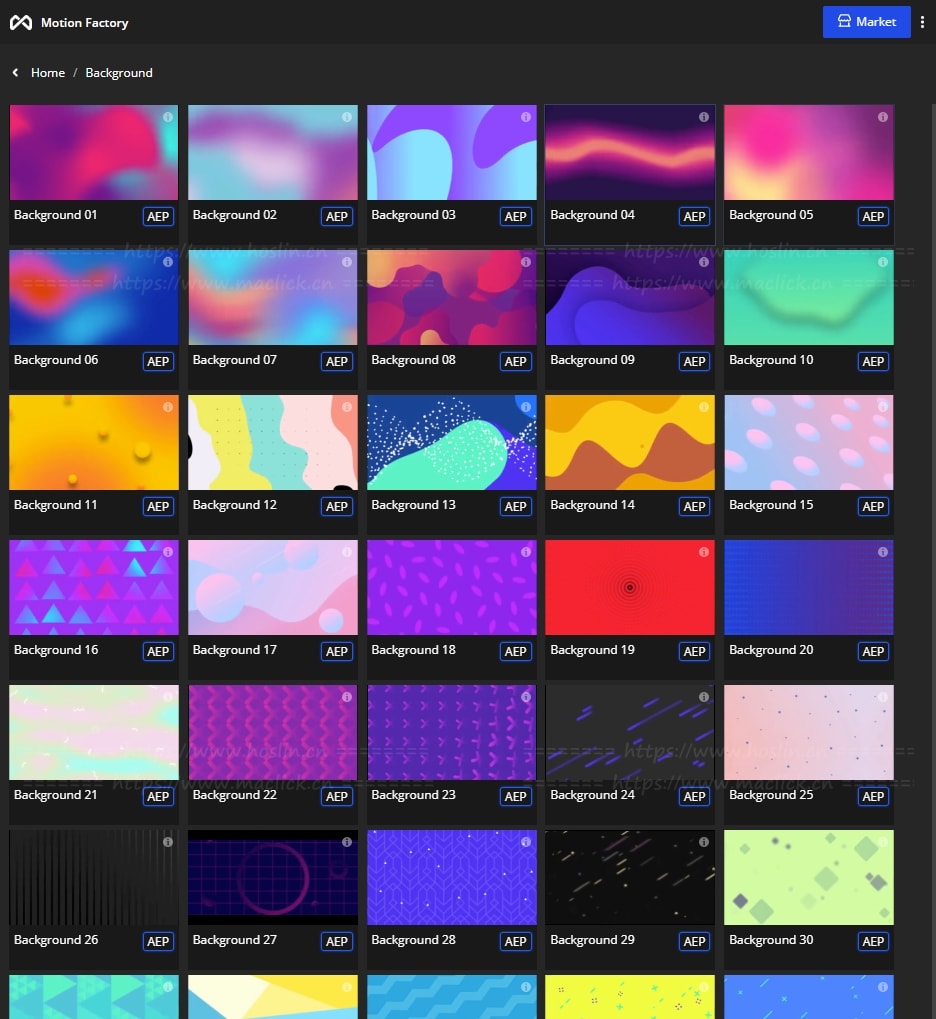Show info for Background 24
The height and width of the screenshot is (1019, 936).
click(x=703, y=697)
